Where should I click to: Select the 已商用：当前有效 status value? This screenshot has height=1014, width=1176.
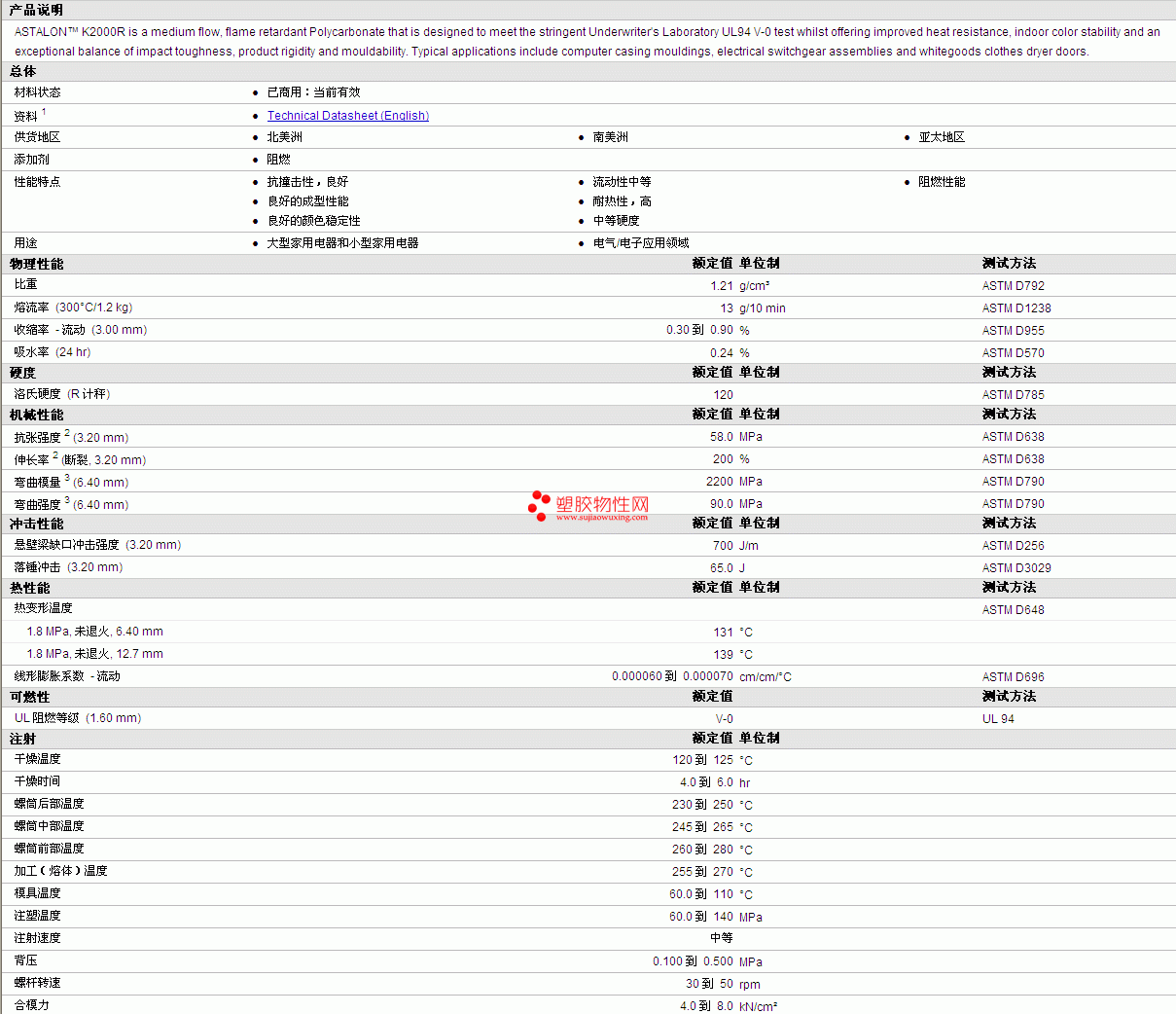[313, 92]
